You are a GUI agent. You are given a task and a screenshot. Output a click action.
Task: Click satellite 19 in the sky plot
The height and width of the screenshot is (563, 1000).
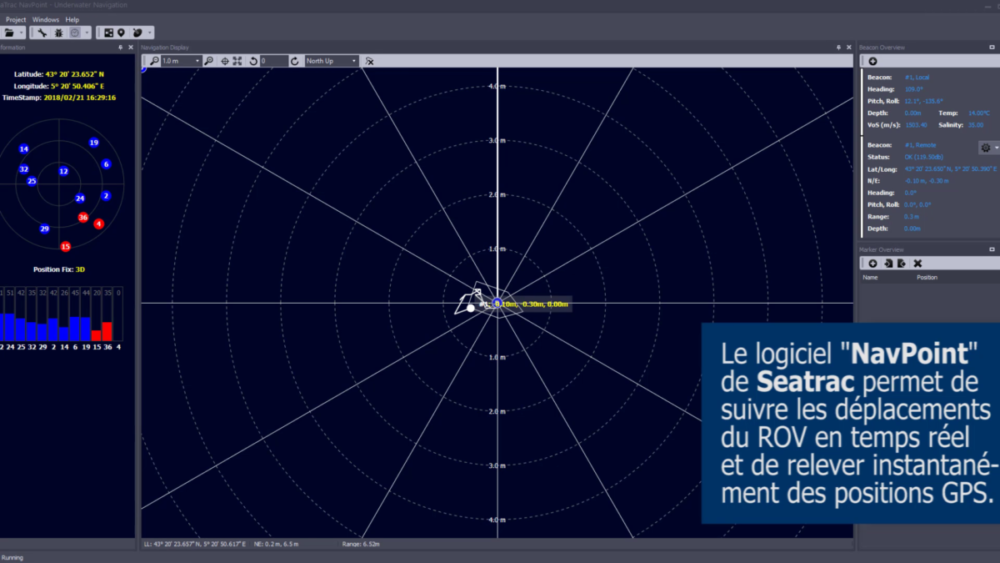click(x=94, y=142)
